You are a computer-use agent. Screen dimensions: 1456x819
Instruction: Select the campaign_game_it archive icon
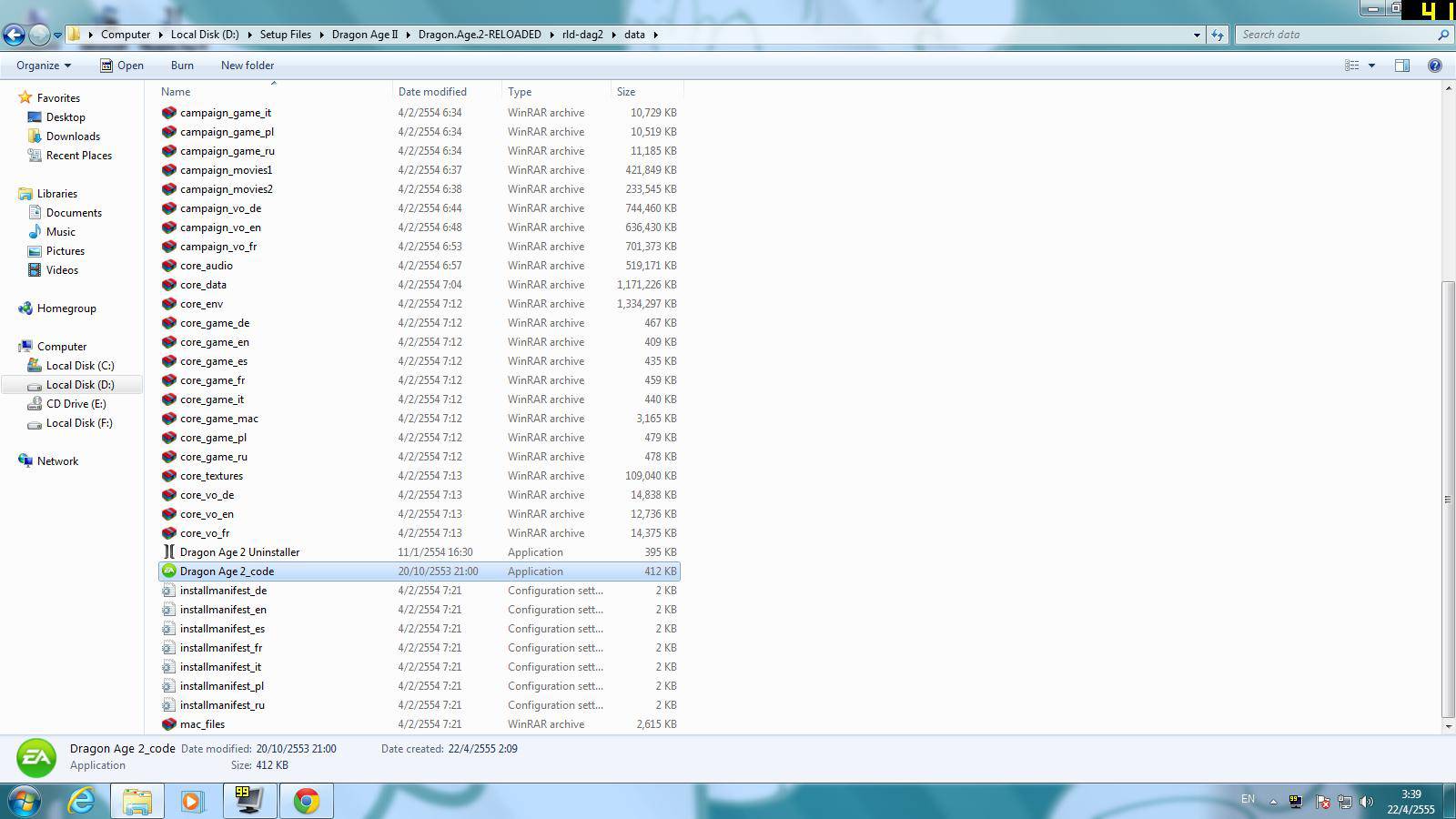point(168,113)
